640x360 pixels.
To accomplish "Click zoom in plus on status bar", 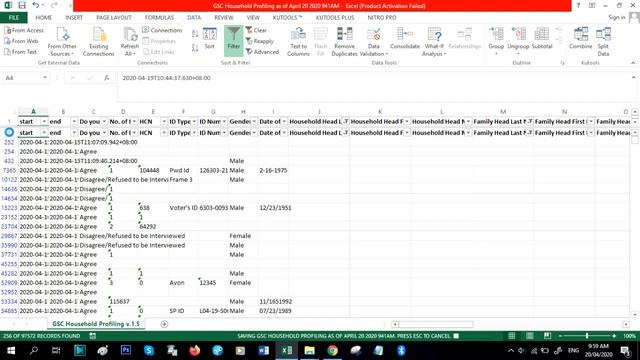I will coord(614,336).
